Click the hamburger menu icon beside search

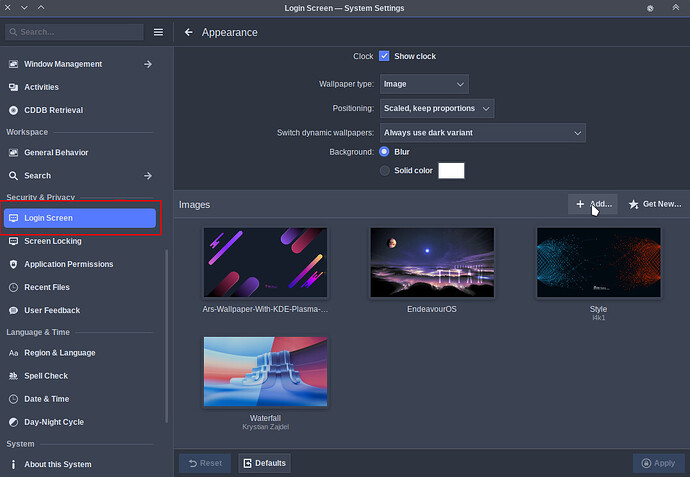coord(158,32)
